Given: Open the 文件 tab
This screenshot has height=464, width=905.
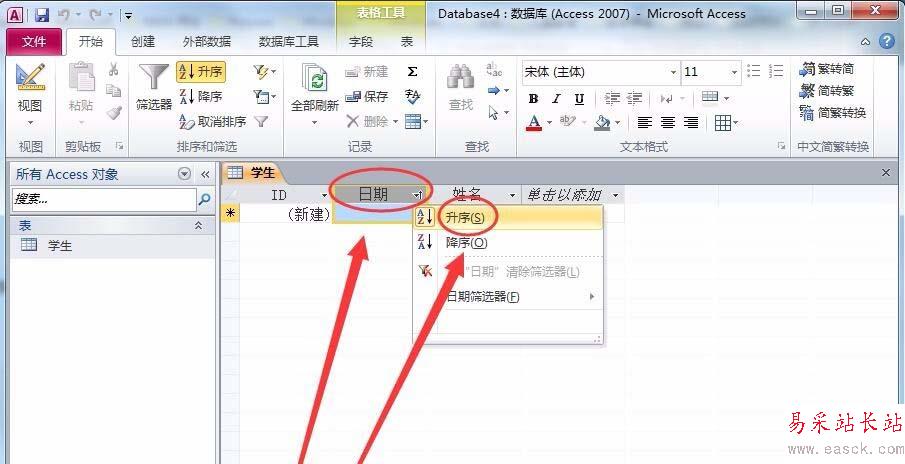Looking at the screenshot, I should pos(34,42).
